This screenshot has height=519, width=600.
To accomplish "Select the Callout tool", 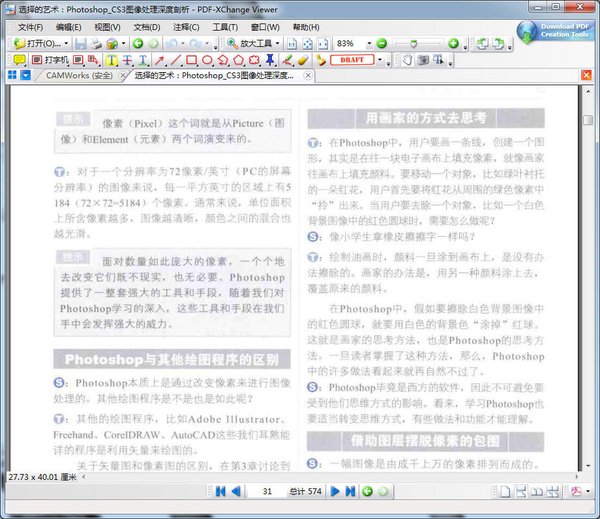I will [x=93, y=60].
